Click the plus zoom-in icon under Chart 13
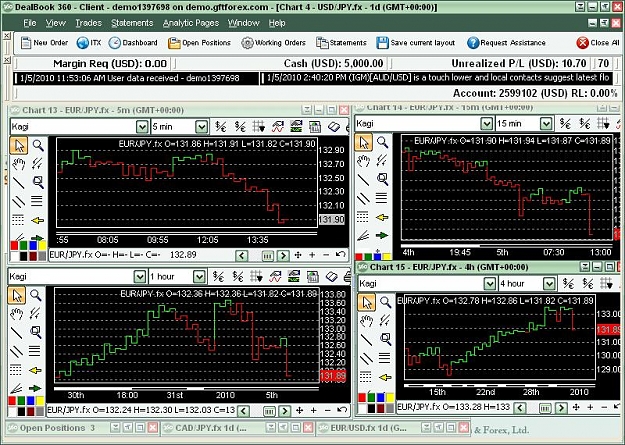 (x=312, y=255)
